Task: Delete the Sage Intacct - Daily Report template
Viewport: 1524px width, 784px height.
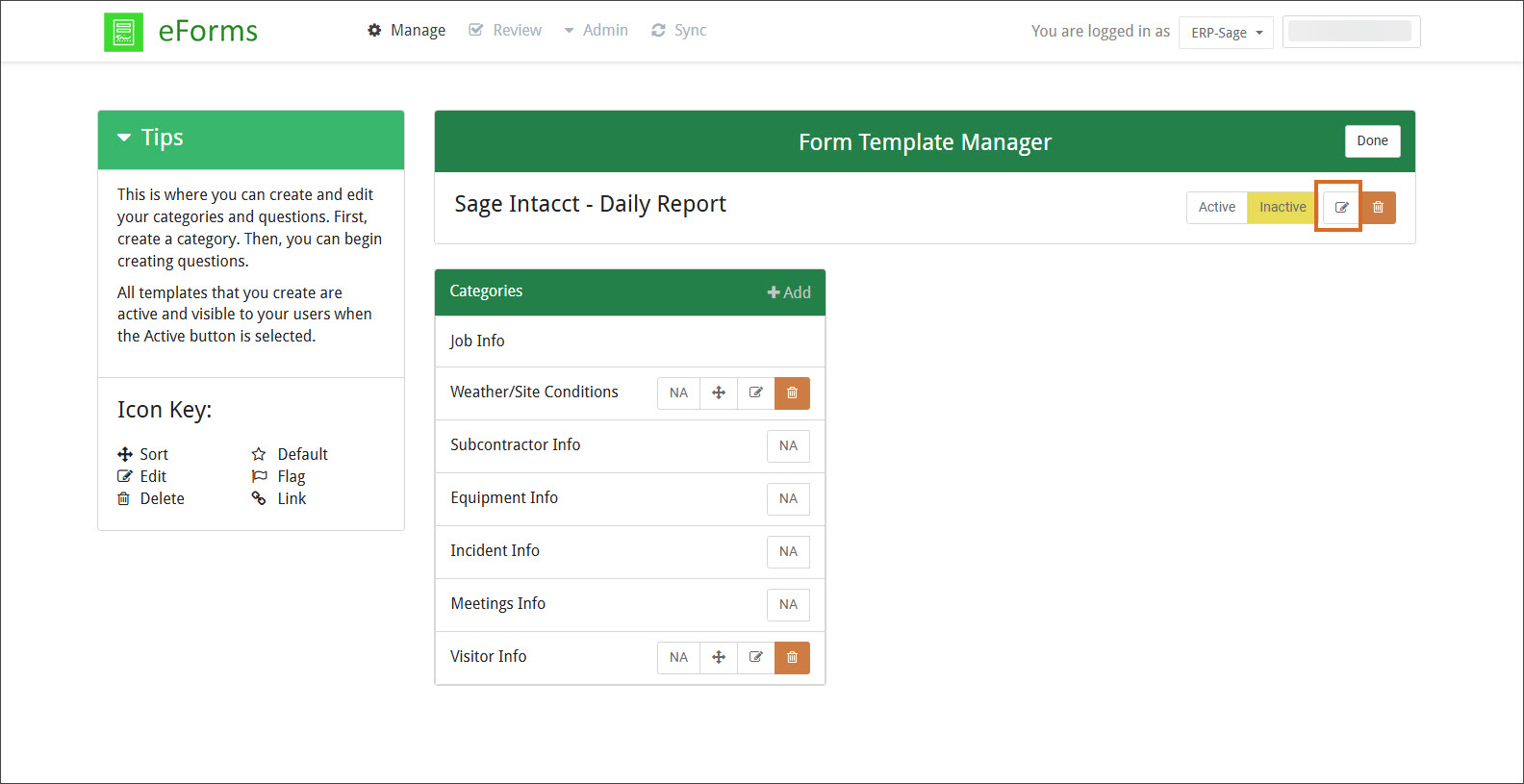Action: coord(1378,207)
